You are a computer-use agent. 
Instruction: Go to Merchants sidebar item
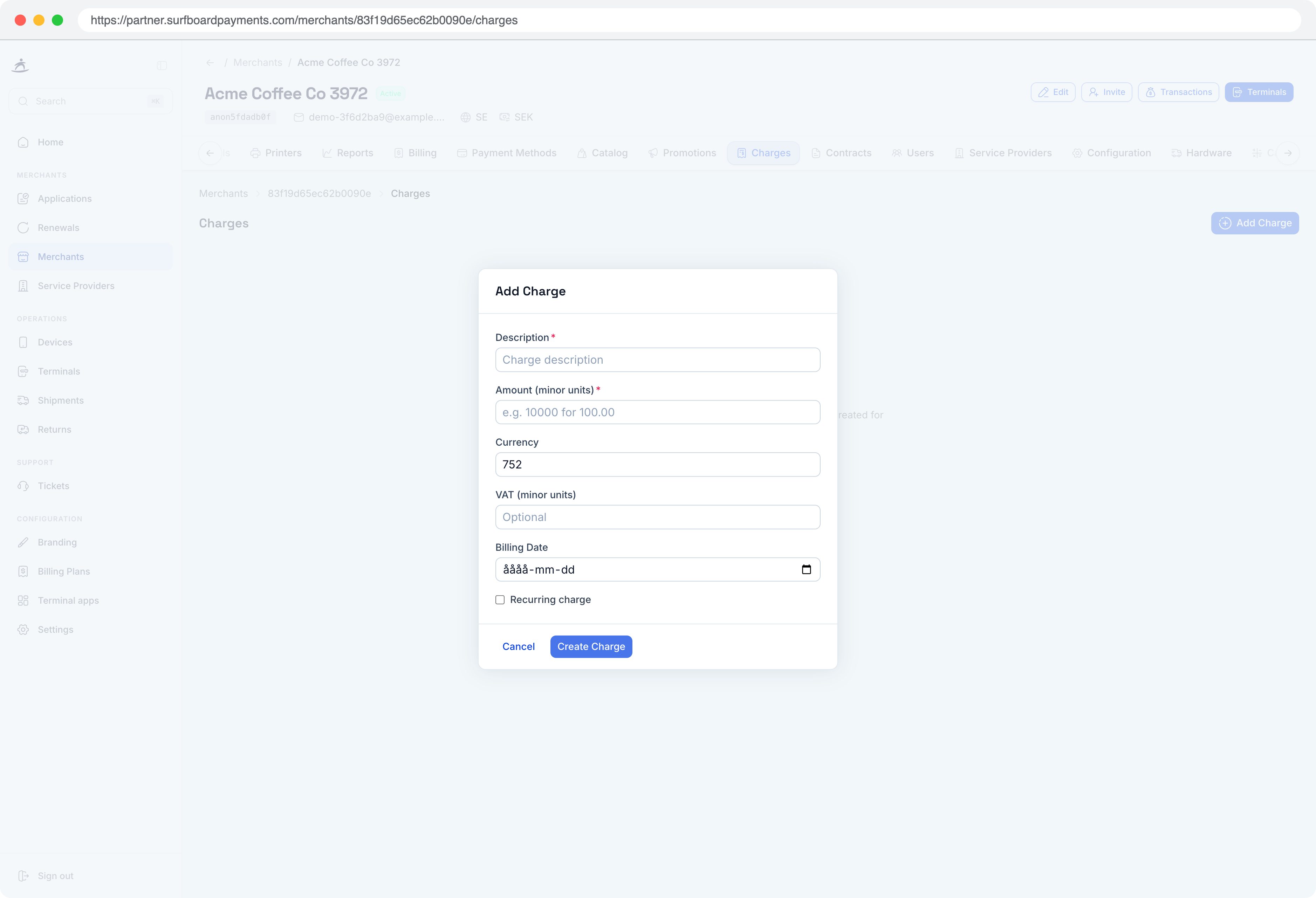point(91,256)
